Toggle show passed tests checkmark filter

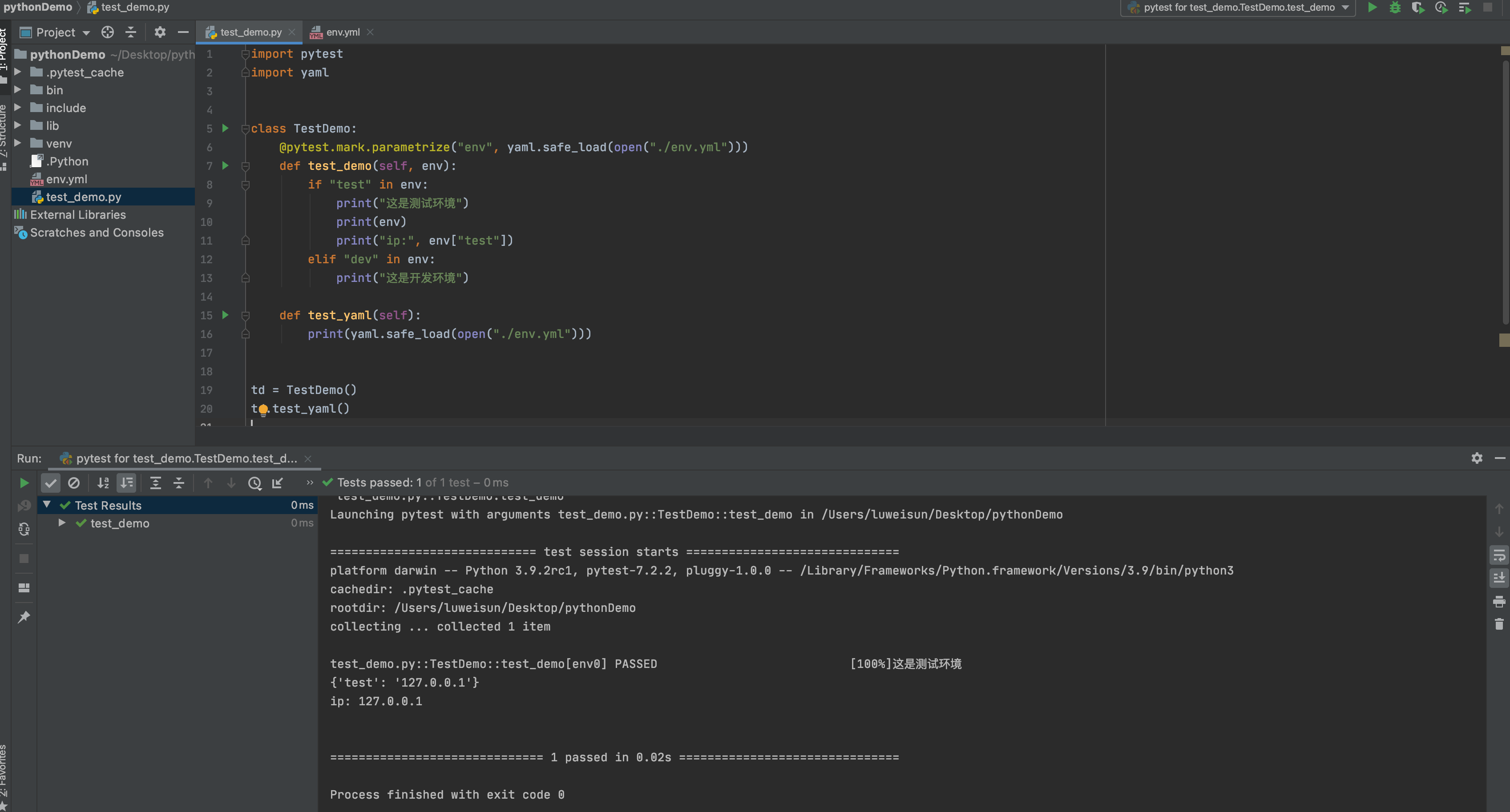click(x=51, y=483)
